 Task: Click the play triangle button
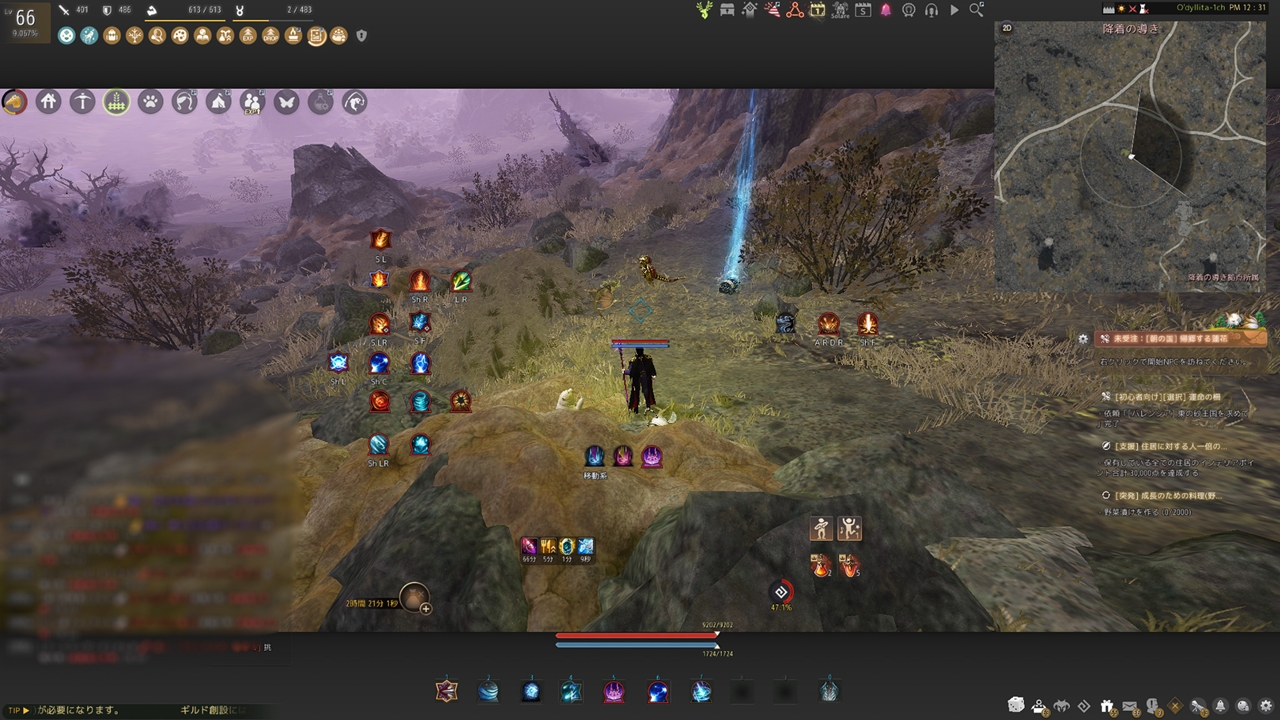[x=954, y=10]
